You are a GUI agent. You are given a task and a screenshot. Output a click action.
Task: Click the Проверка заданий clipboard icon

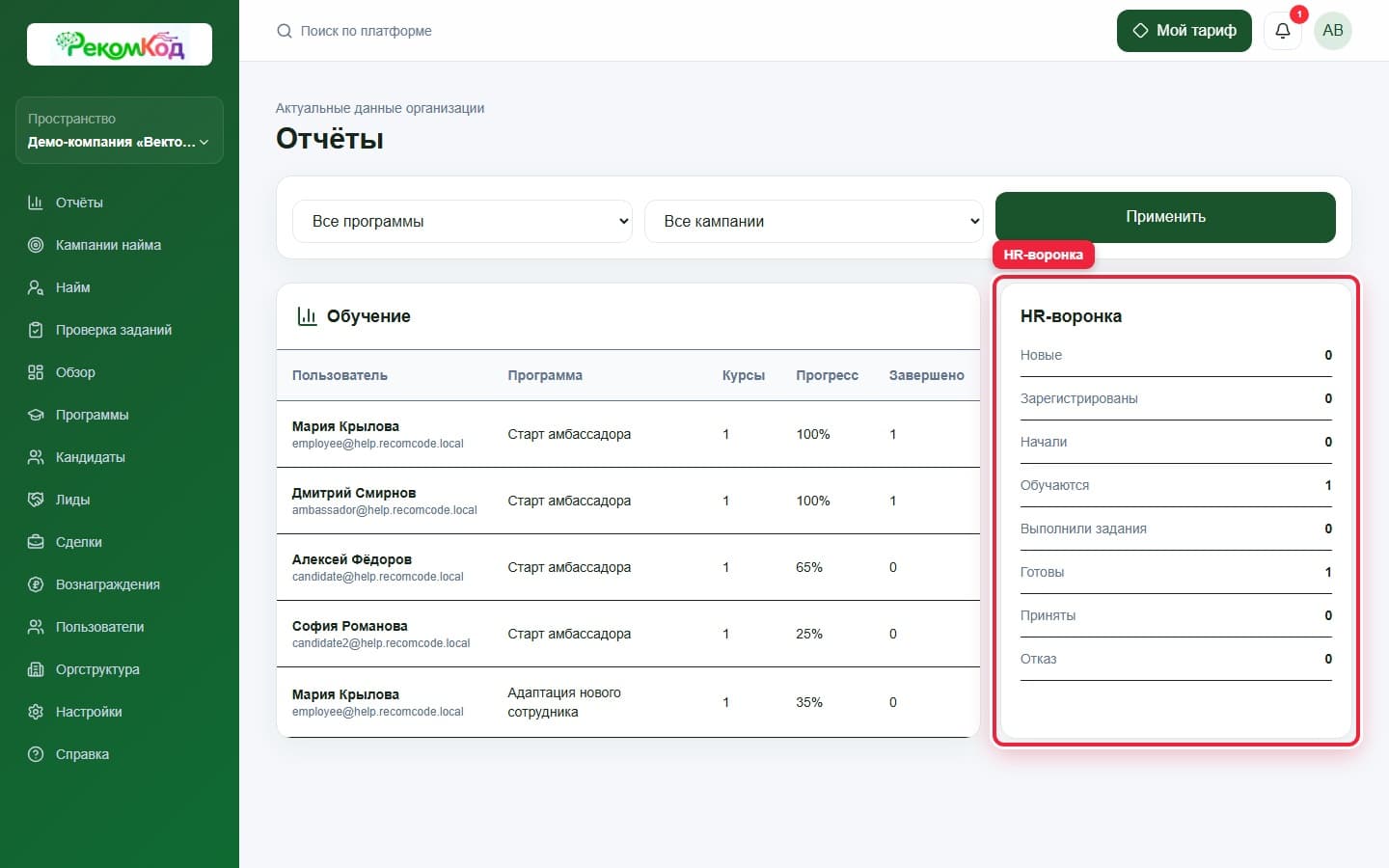click(x=36, y=330)
